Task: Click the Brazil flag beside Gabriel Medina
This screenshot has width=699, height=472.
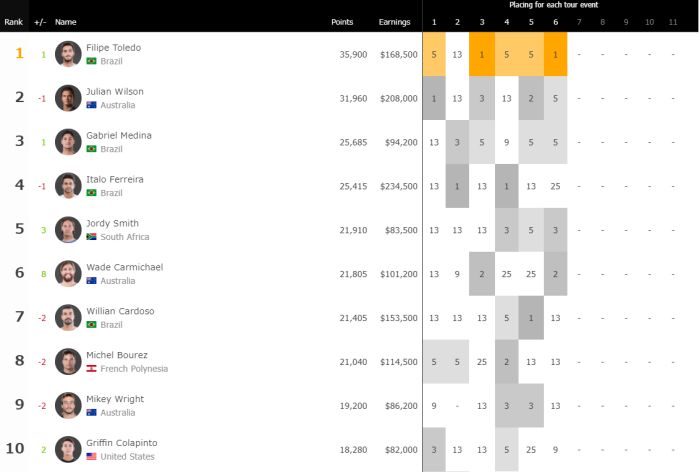Action: [x=92, y=149]
